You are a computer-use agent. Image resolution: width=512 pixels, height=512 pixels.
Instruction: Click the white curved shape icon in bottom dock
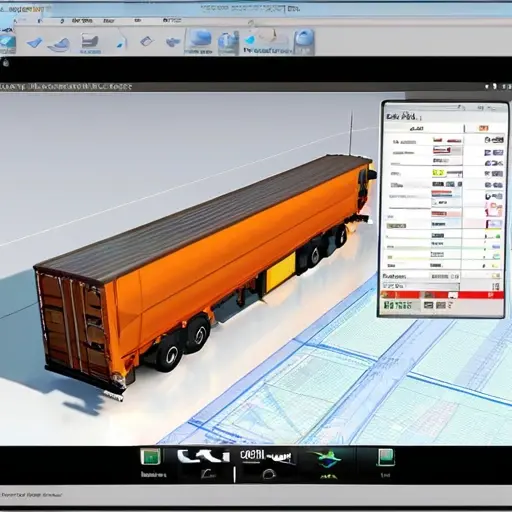coord(203,456)
